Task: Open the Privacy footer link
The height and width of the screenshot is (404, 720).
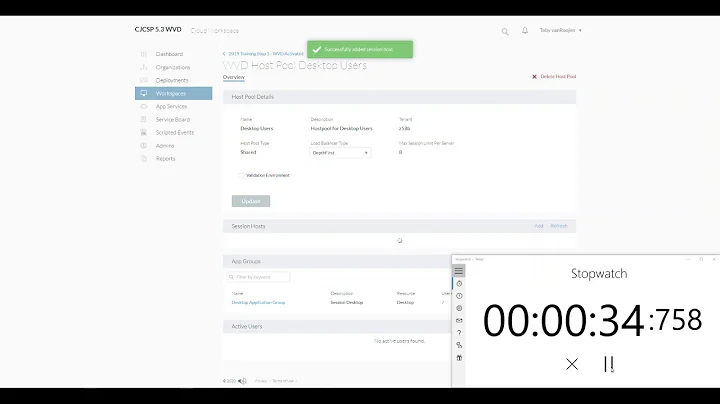Action: click(x=261, y=381)
